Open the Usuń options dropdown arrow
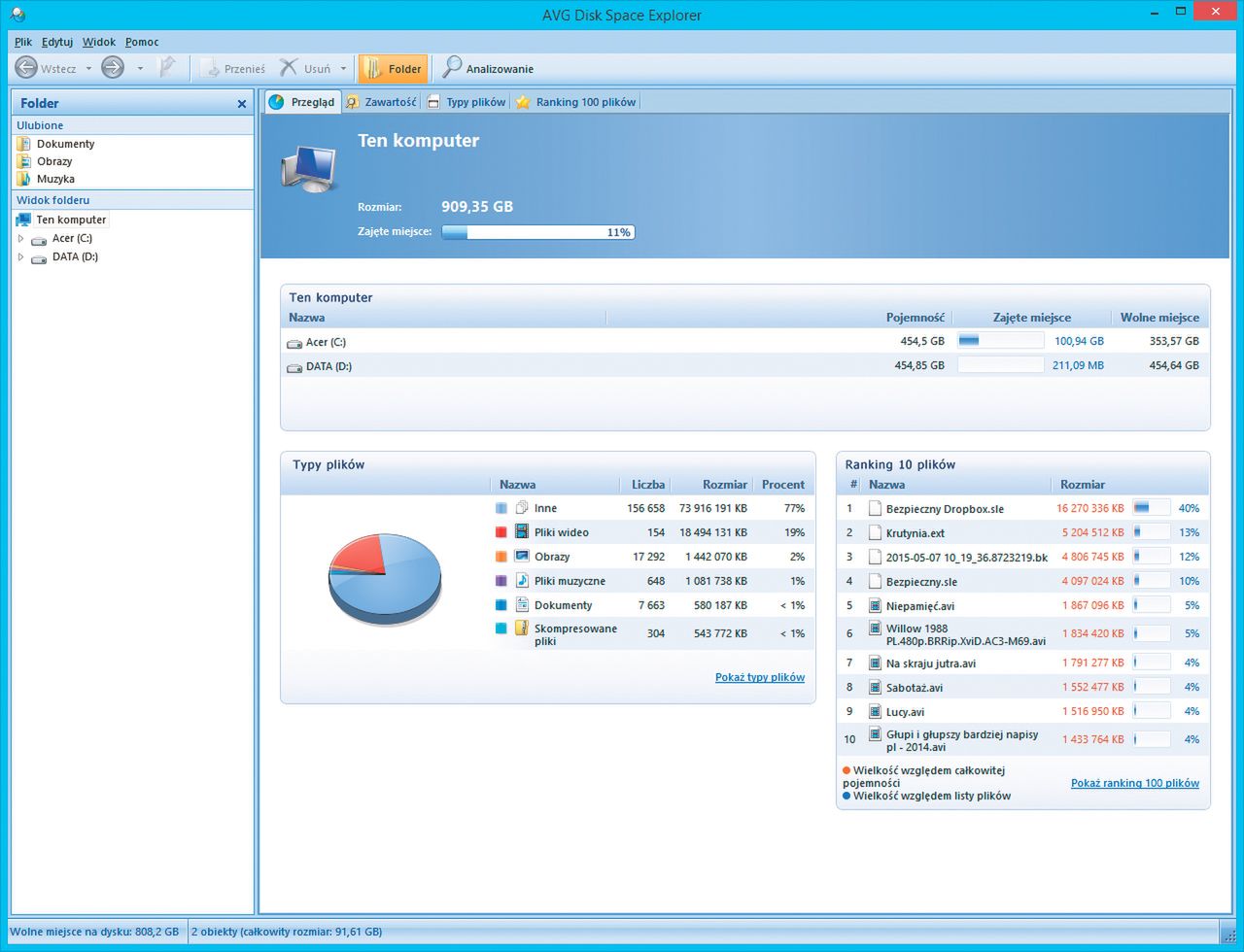 click(x=343, y=69)
